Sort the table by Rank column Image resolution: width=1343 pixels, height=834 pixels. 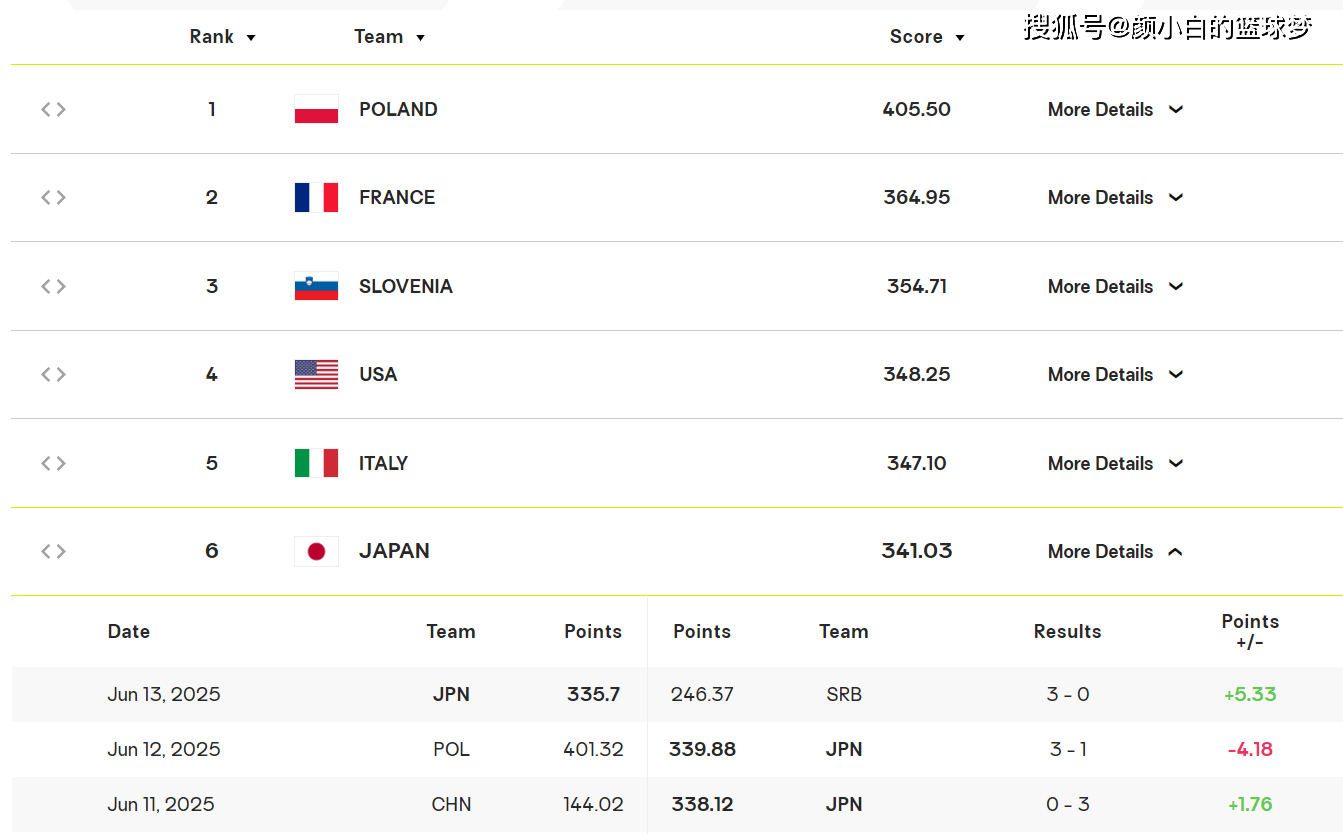223,37
